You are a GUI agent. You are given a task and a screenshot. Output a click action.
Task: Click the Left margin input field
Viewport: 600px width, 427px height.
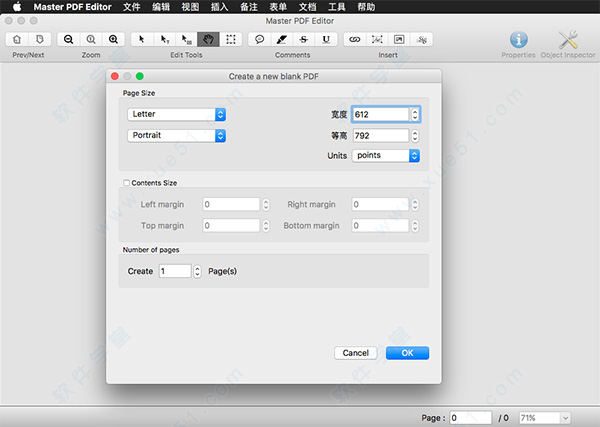(231, 204)
